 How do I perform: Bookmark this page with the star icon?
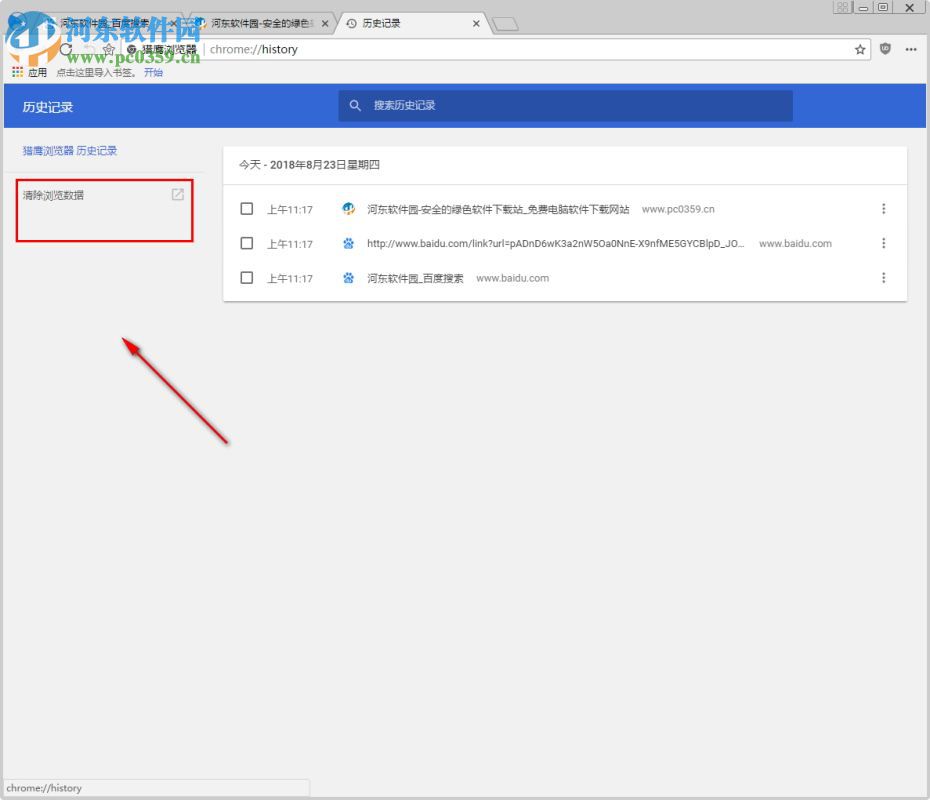point(860,50)
